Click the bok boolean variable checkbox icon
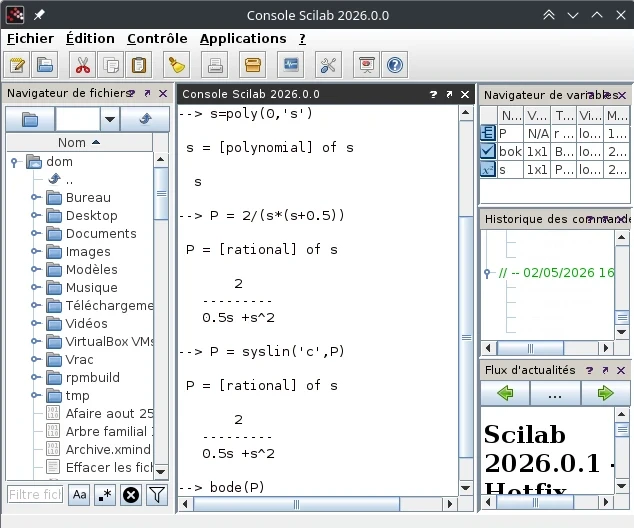 point(488,151)
